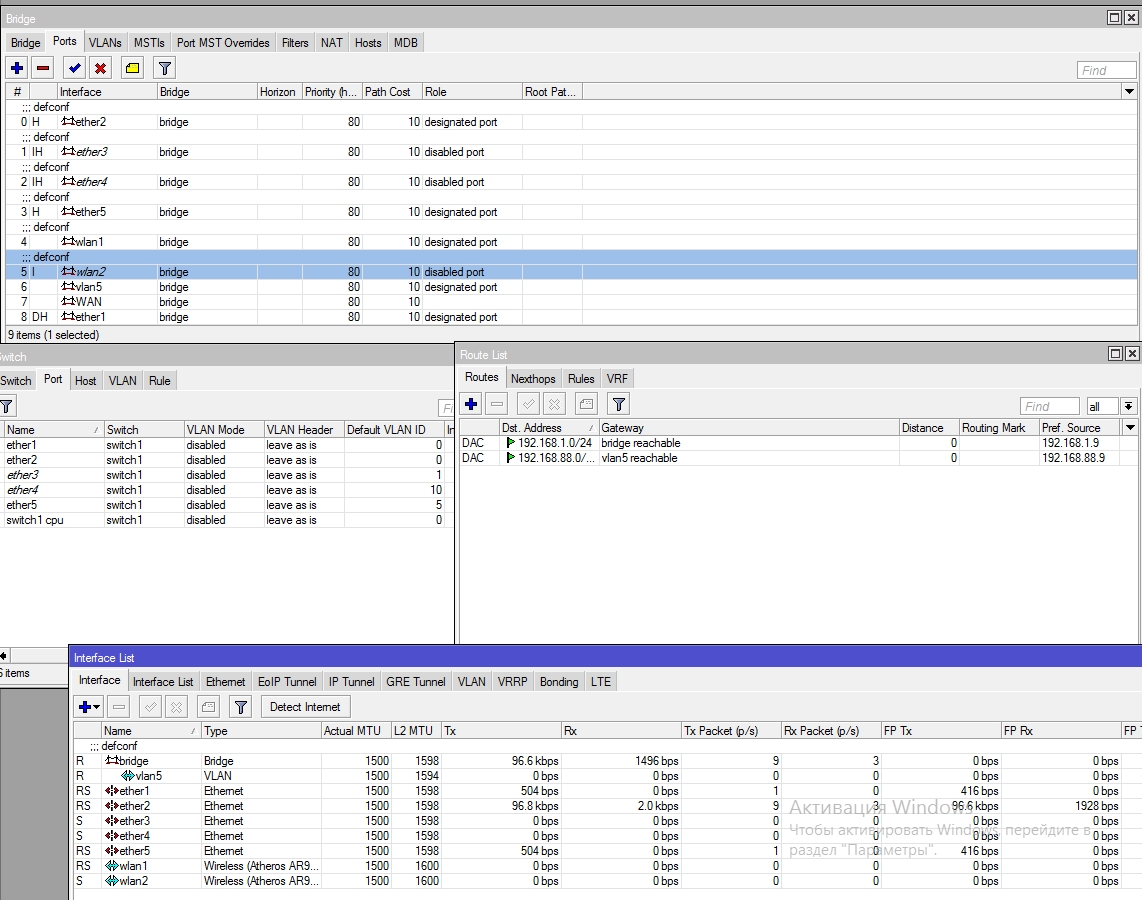
Task: Open Ethernet tab in Interface List
Action: [x=226, y=682]
